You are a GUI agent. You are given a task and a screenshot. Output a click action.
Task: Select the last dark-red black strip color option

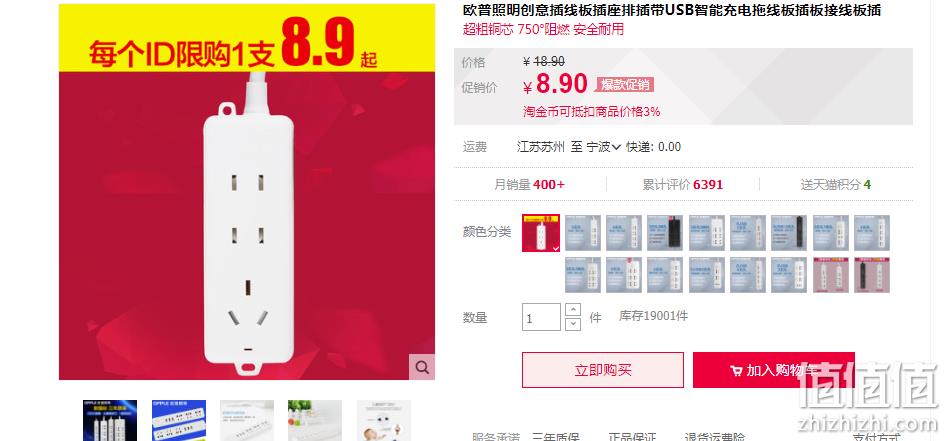tap(872, 275)
